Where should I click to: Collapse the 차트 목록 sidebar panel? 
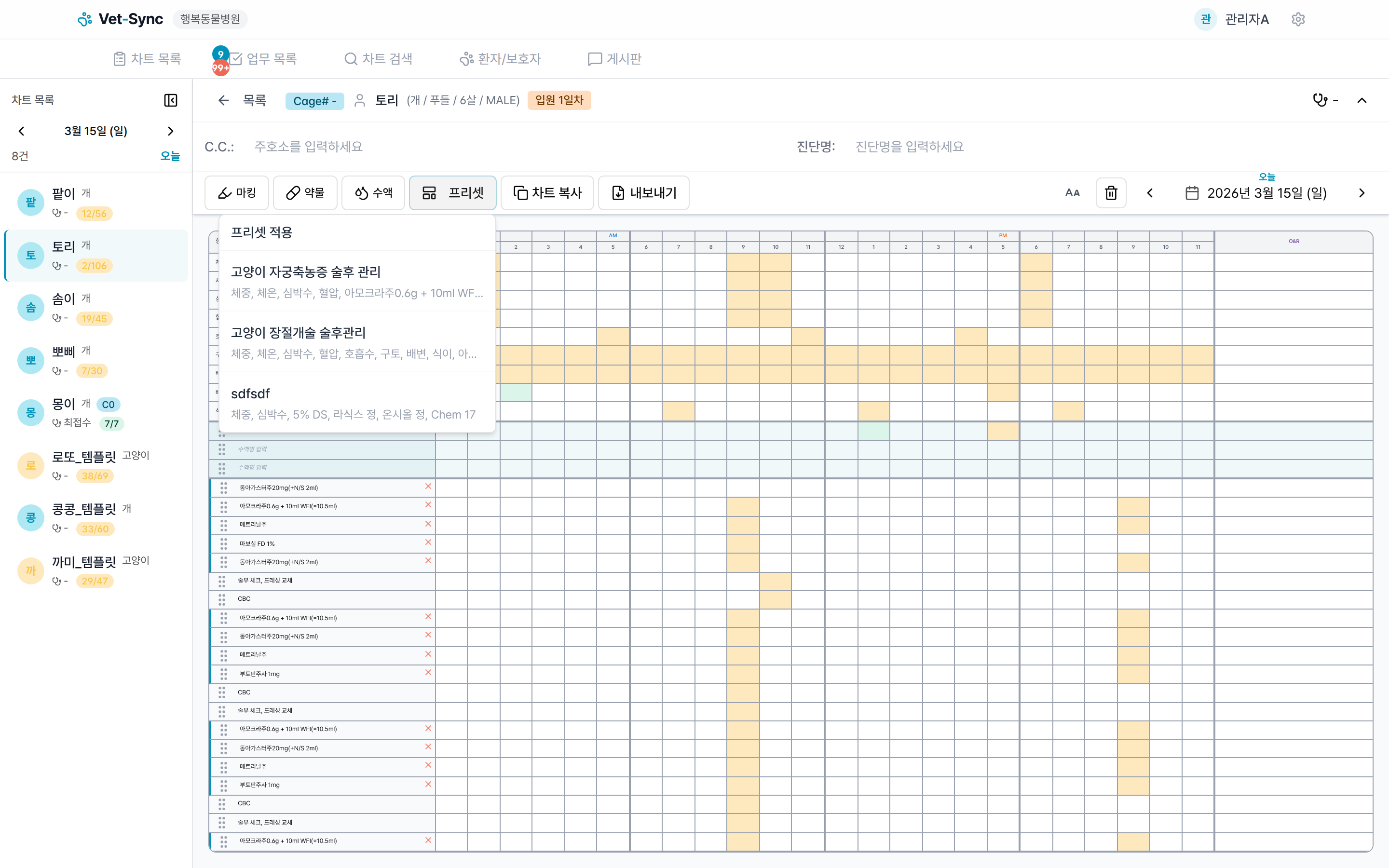click(x=170, y=100)
